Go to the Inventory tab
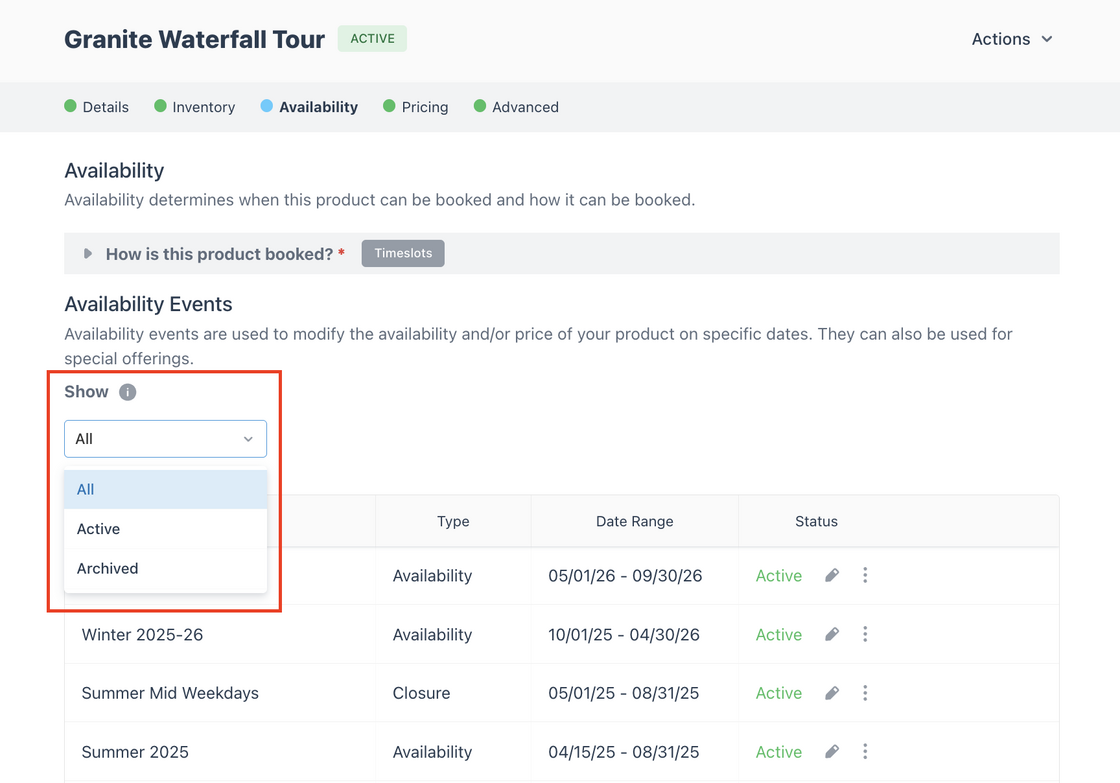Image resolution: width=1120 pixels, height=783 pixels. coord(203,106)
